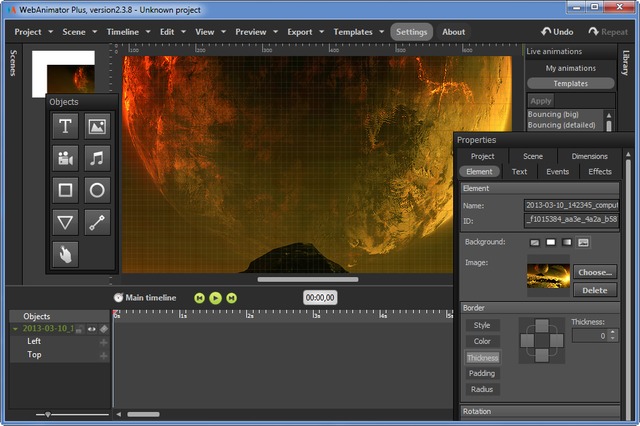Click the timeline zoom slider handle

47,414
